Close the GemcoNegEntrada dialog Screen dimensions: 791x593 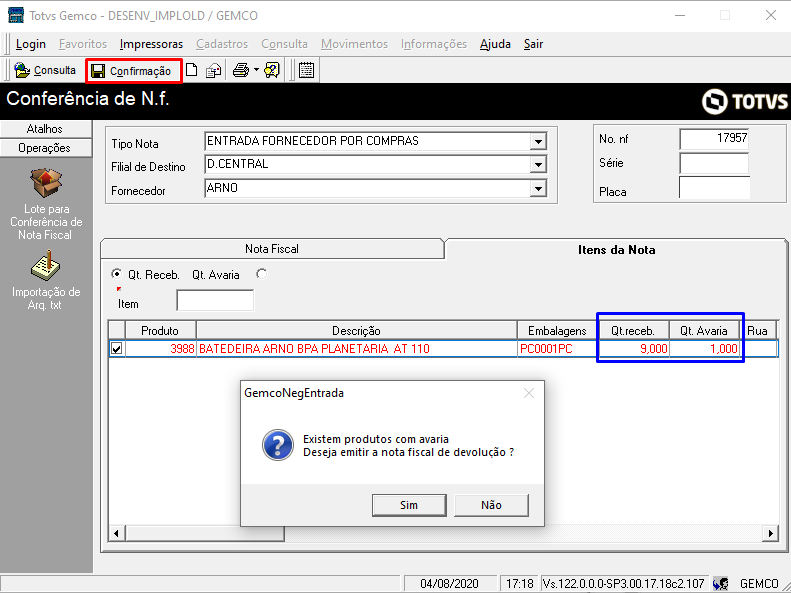coord(528,393)
